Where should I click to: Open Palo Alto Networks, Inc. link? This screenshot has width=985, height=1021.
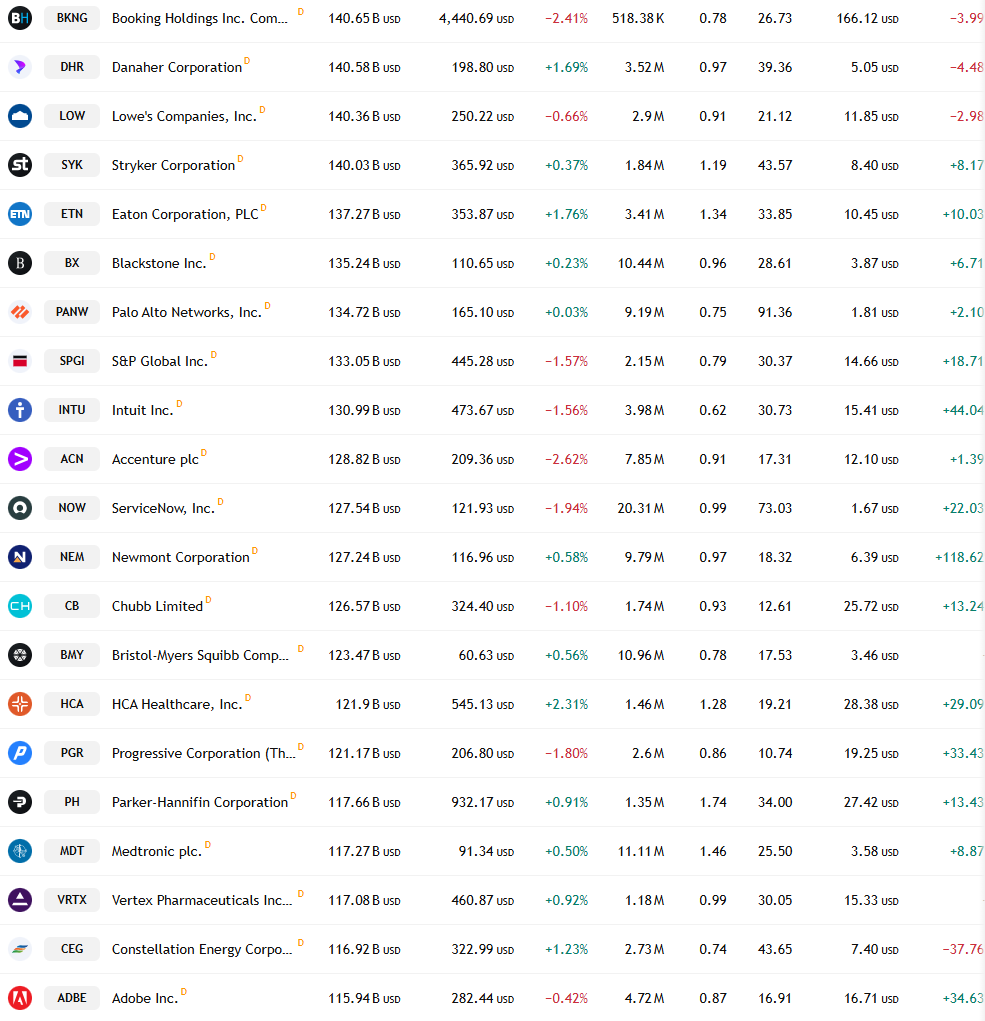[x=187, y=312]
